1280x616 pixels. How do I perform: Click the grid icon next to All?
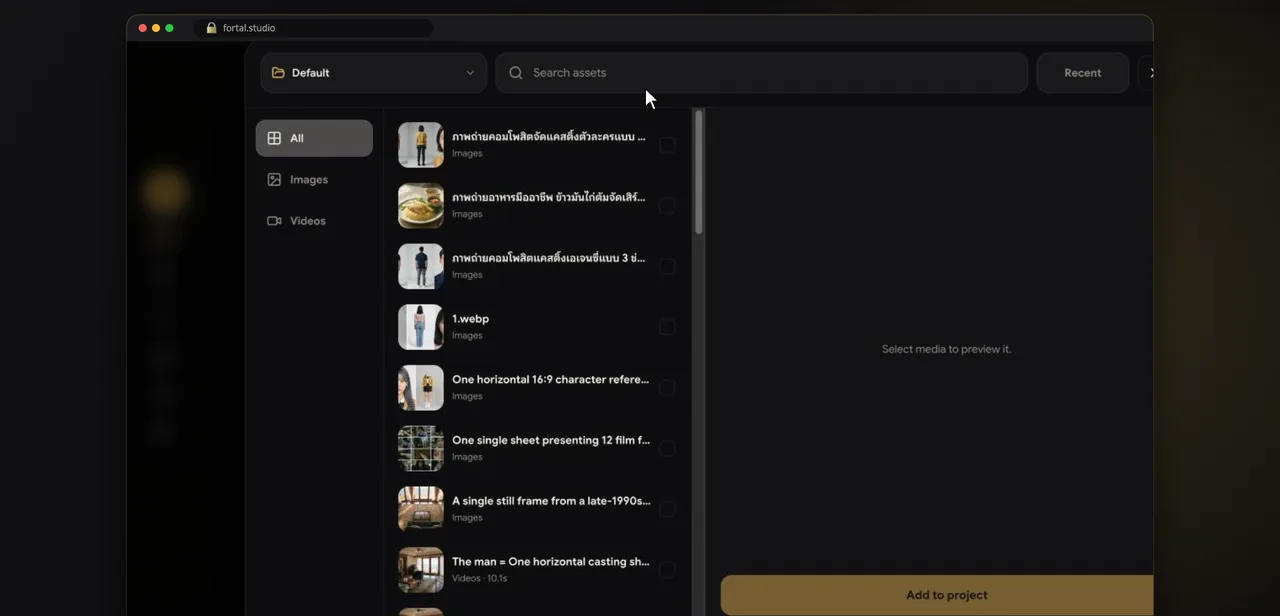click(274, 138)
